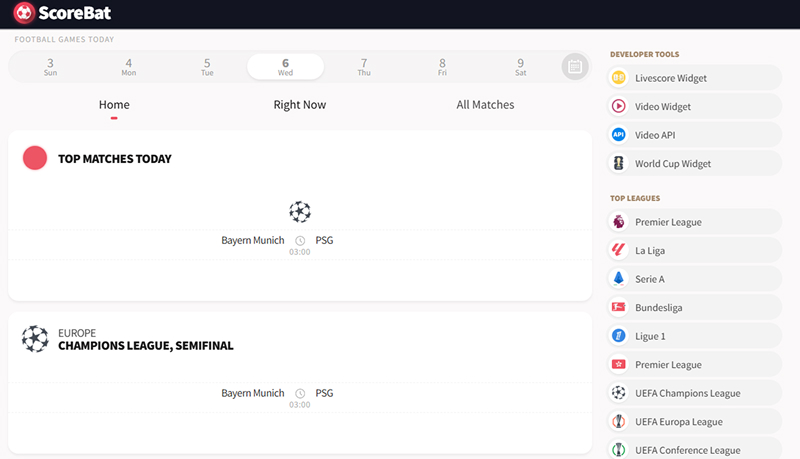This screenshot has width=800, height=459.
Task: Switch to the Home tab
Action: tap(114, 105)
